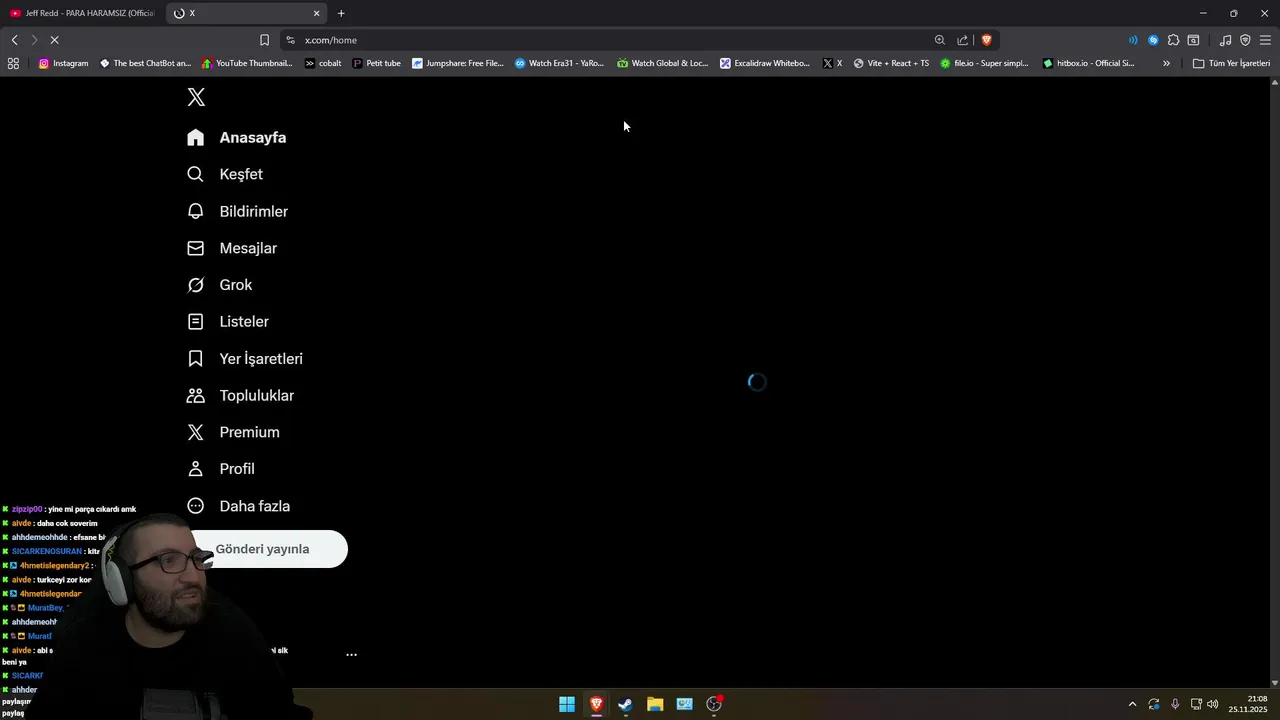Click chat message by zipzip00
1280x720 pixels.
(x=70, y=509)
